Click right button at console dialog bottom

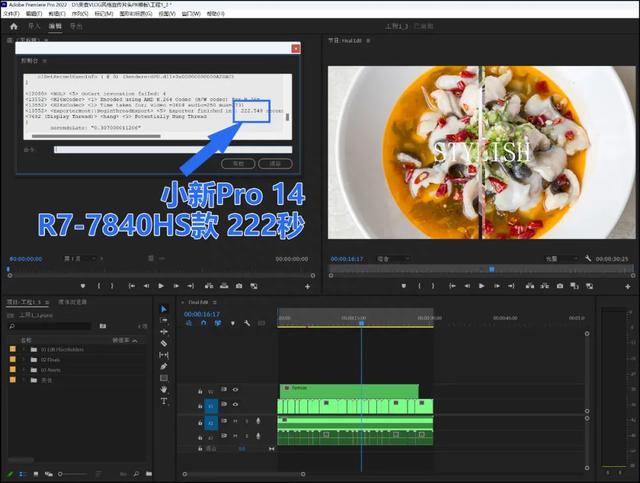click(276, 164)
